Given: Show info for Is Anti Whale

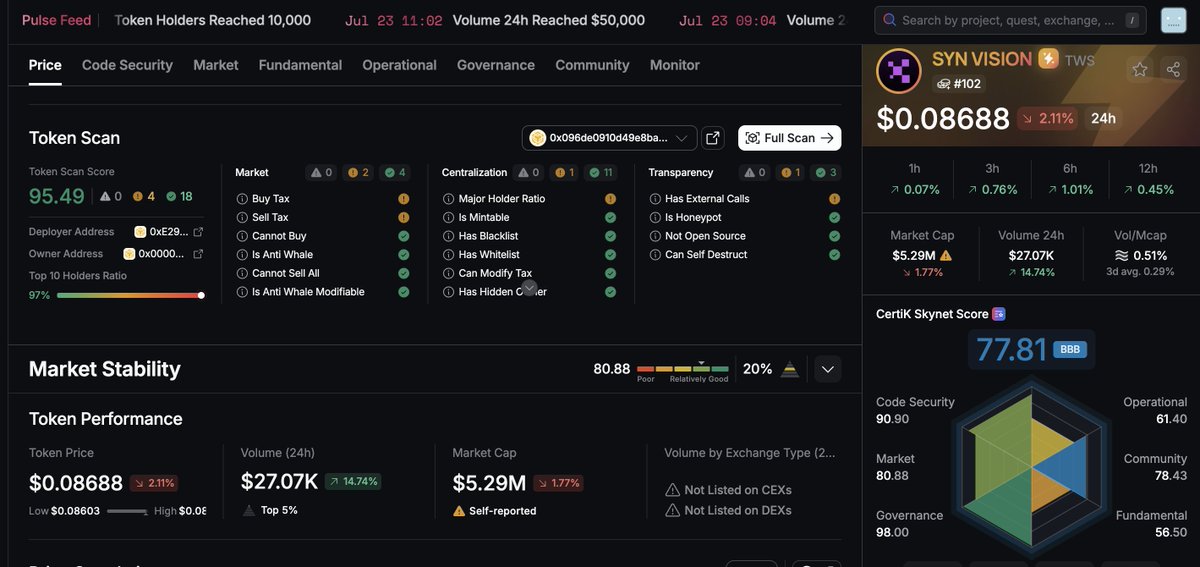Looking at the screenshot, I should 242,255.
